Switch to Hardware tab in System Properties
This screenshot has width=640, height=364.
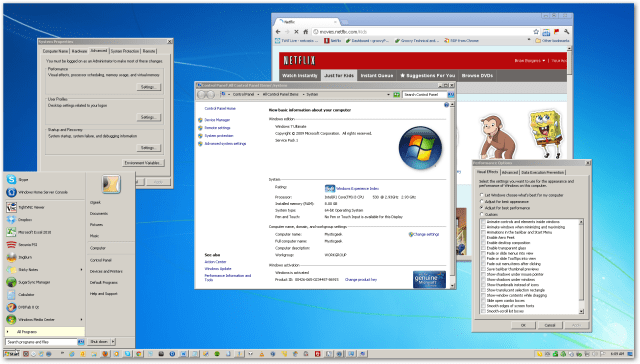(79, 51)
